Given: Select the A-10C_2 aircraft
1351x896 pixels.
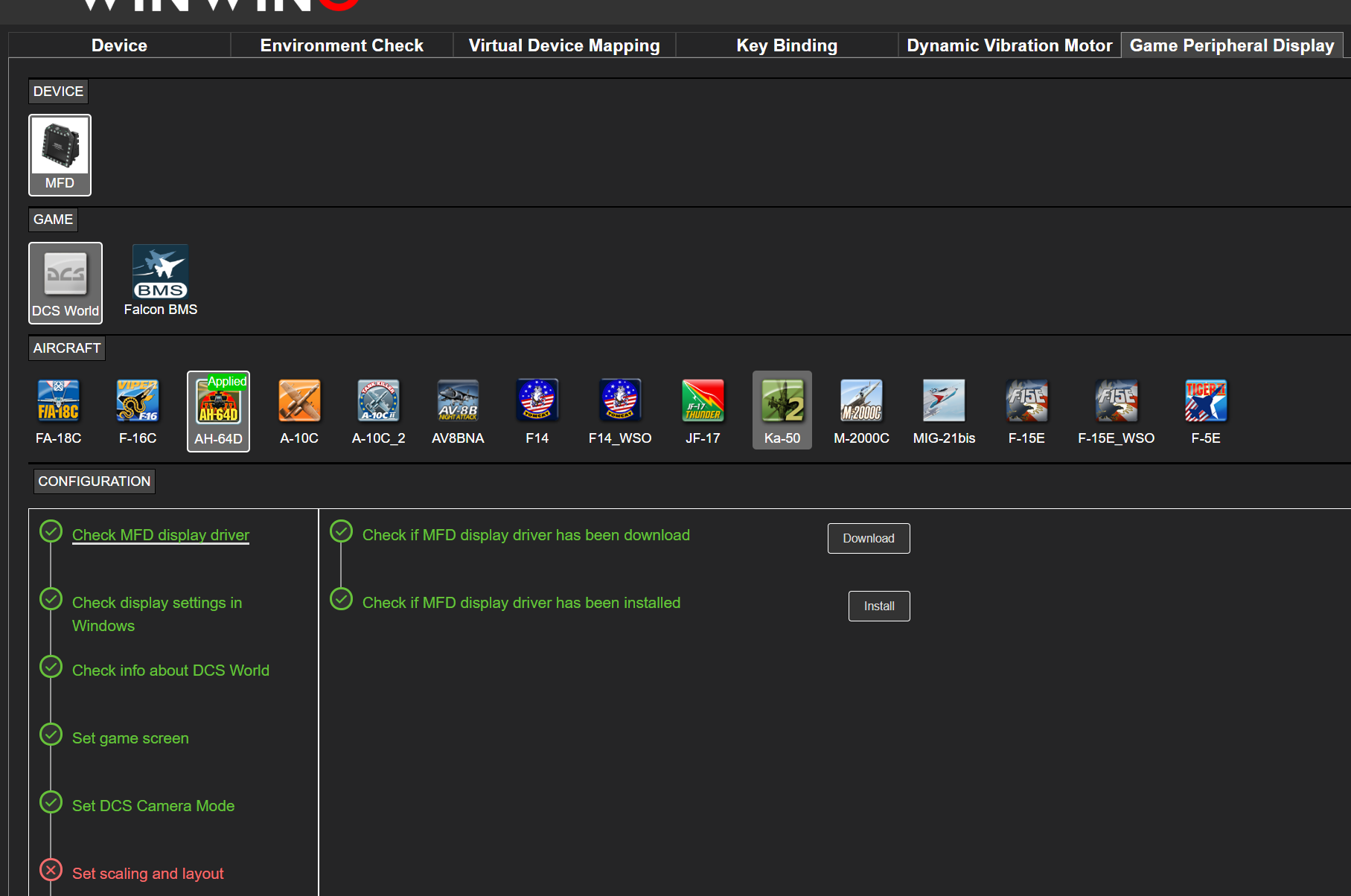Looking at the screenshot, I should click(x=379, y=412).
